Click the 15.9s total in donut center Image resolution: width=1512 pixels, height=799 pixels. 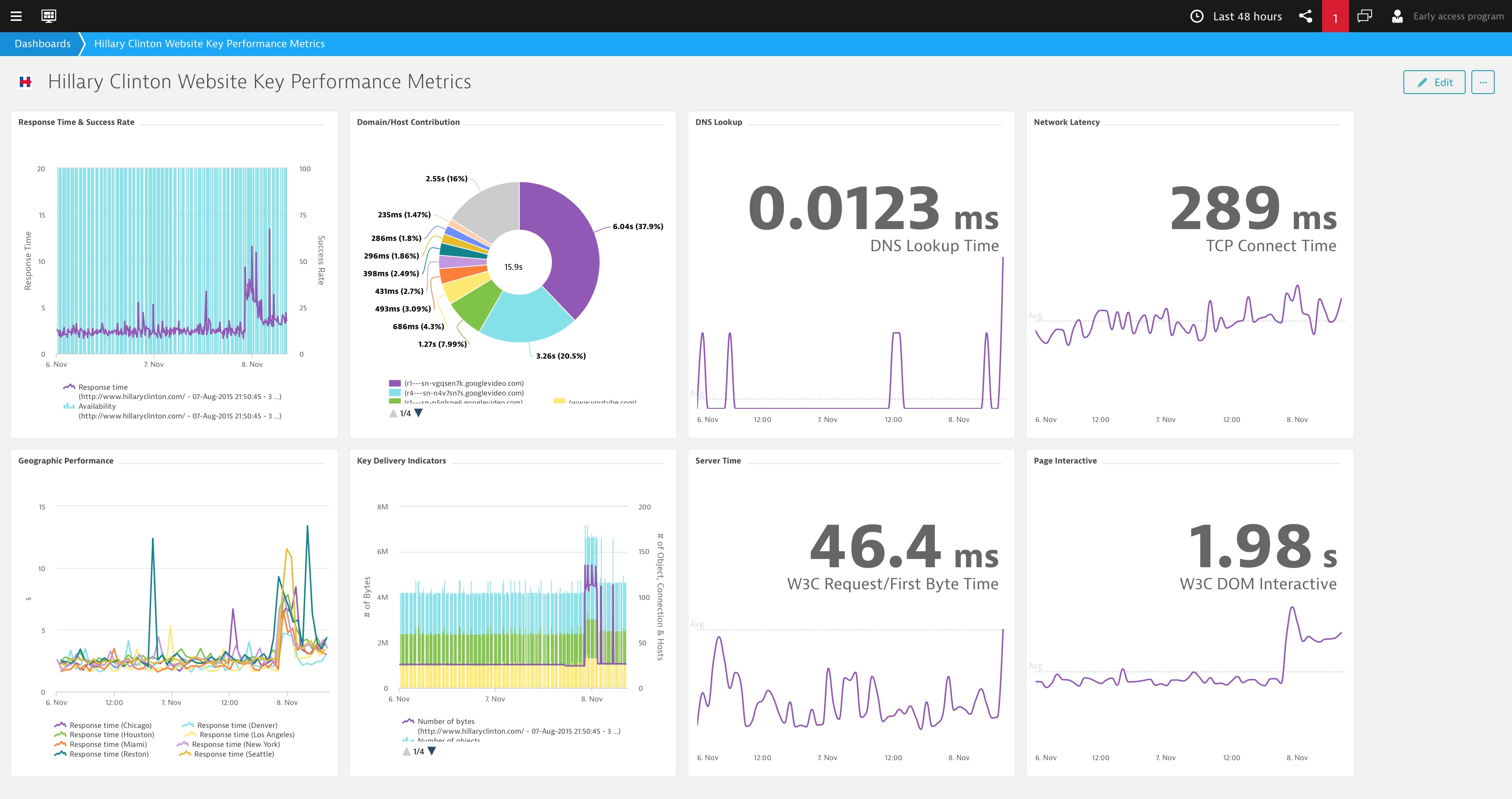[514, 267]
